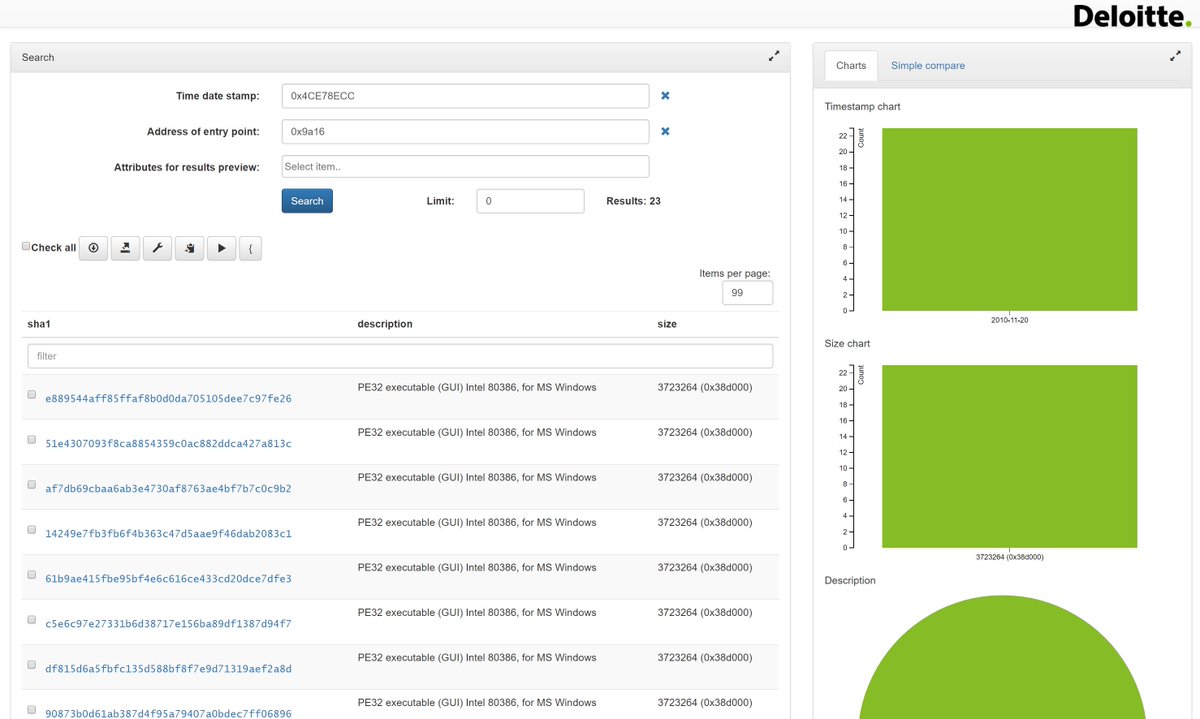Click the green Size chart bar
This screenshot has width=1200, height=719.
coord(1009,456)
